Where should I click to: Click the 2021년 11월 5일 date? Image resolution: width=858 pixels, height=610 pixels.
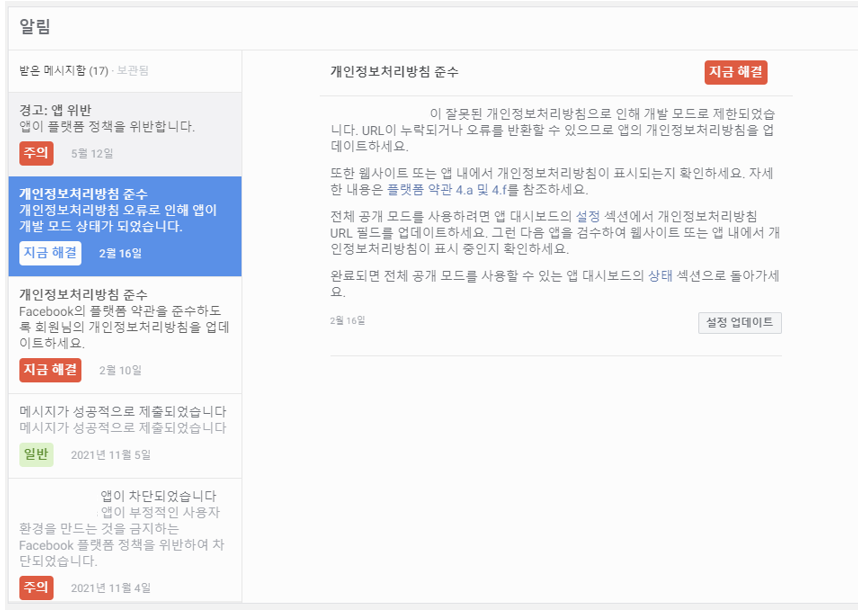click(x=111, y=455)
